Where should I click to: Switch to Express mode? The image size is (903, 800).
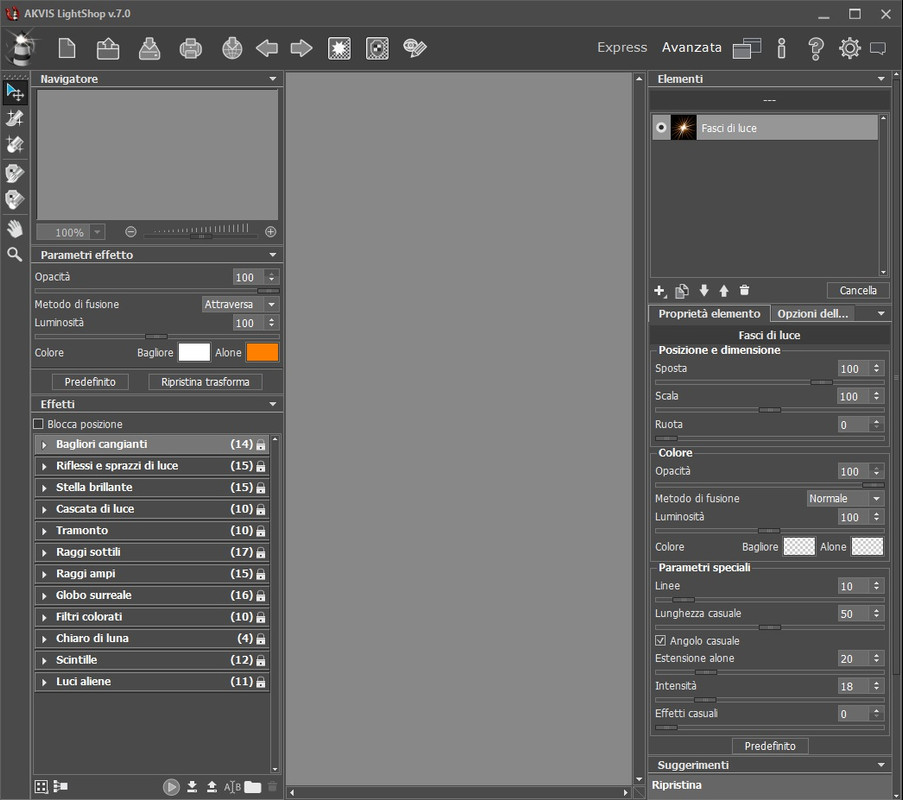pyautogui.click(x=622, y=47)
